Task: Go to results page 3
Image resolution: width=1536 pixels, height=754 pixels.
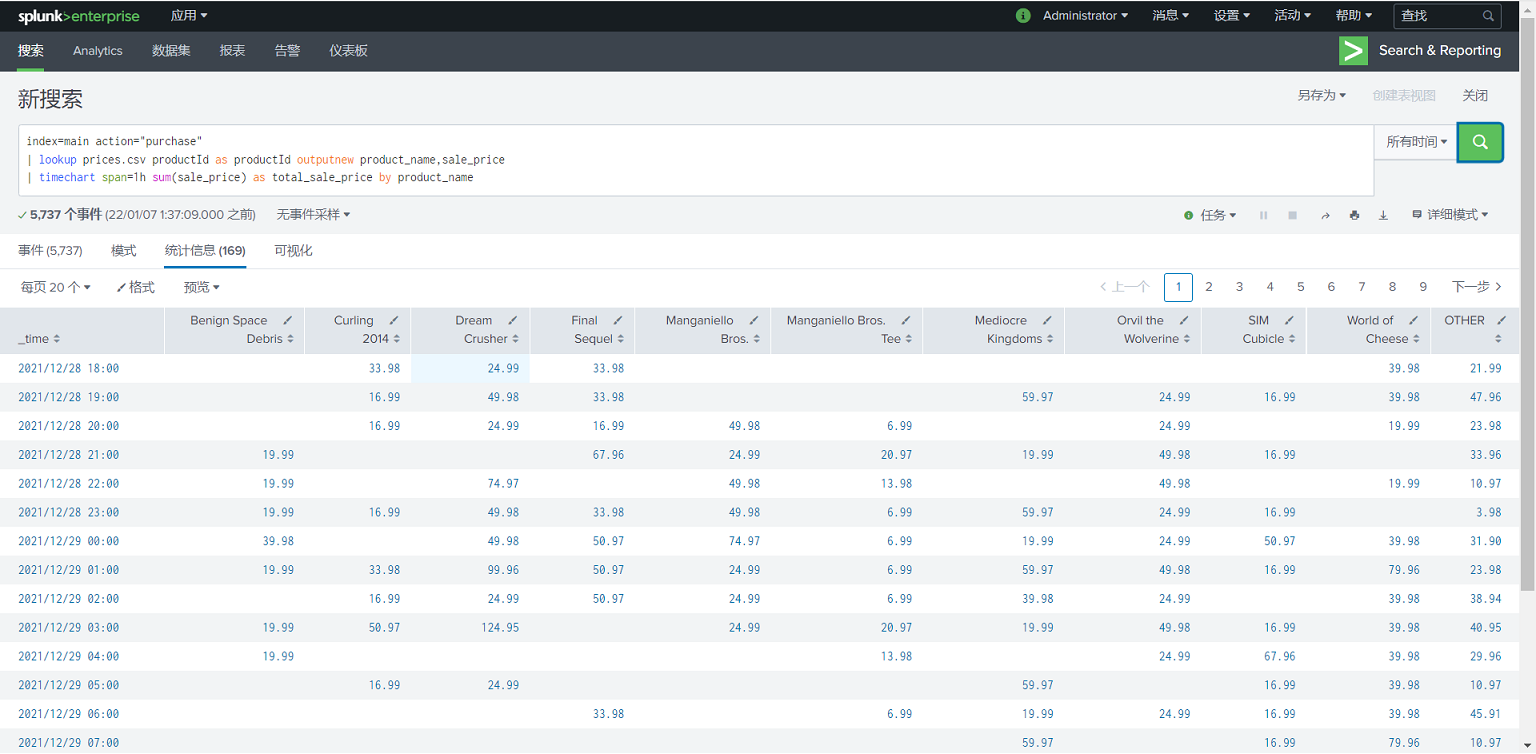Action: point(1239,287)
